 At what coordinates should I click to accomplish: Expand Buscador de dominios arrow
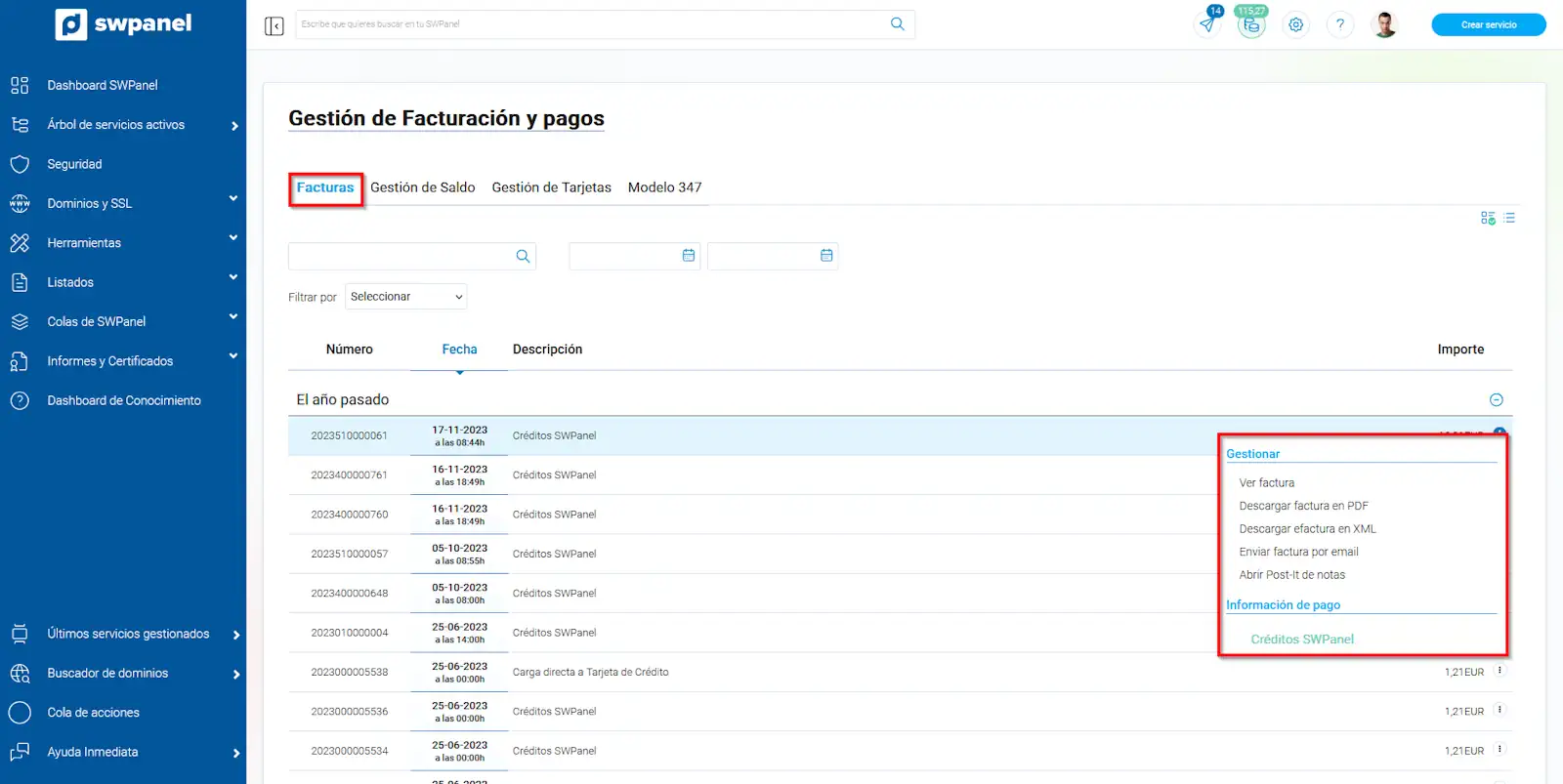[x=236, y=675]
